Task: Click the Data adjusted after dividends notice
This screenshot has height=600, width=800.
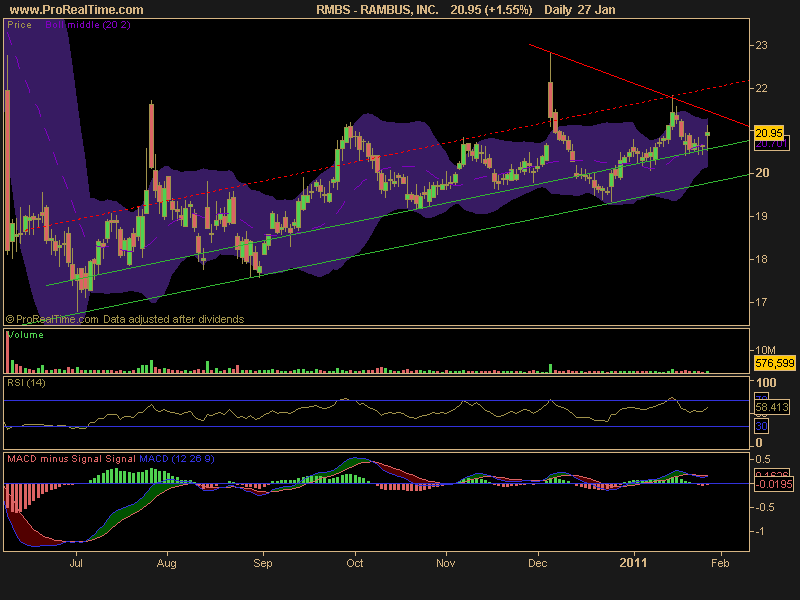Action: pyautogui.click(x=173, y=319)
